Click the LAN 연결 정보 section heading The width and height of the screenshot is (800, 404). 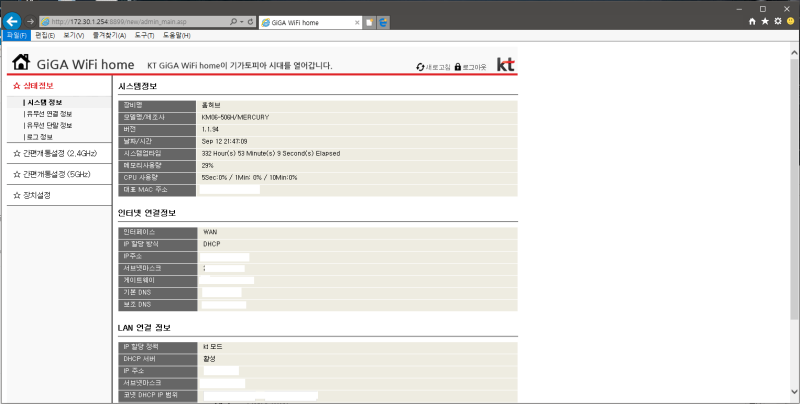point(144,327)
